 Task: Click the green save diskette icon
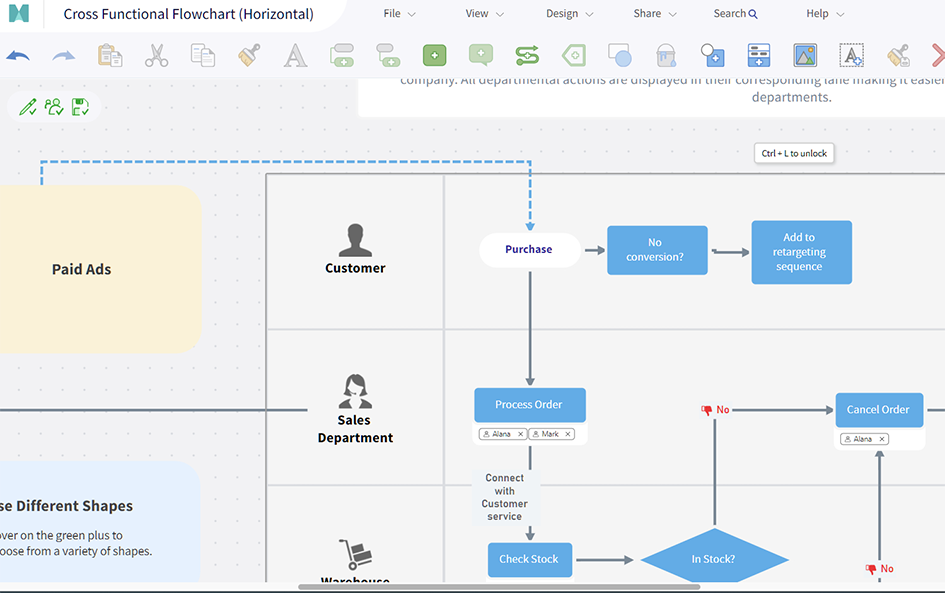[80, 107]
